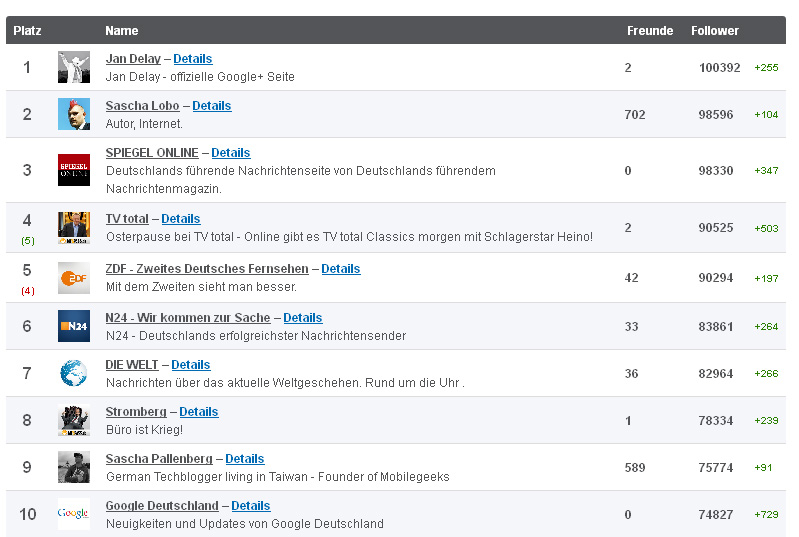Select the TV total profile image

tap(74, 228)
